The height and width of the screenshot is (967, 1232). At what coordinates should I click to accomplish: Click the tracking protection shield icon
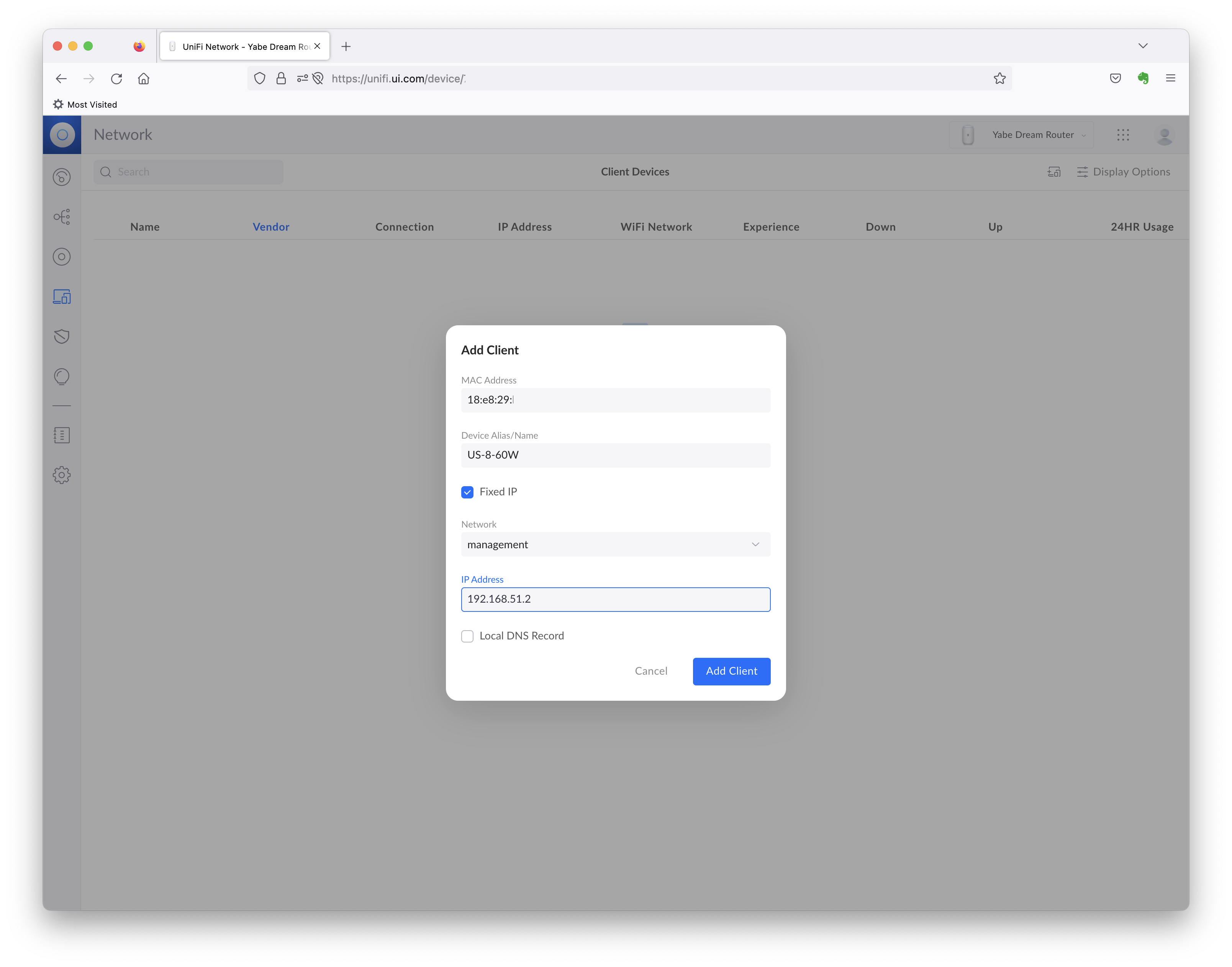(x=260, y=79)
